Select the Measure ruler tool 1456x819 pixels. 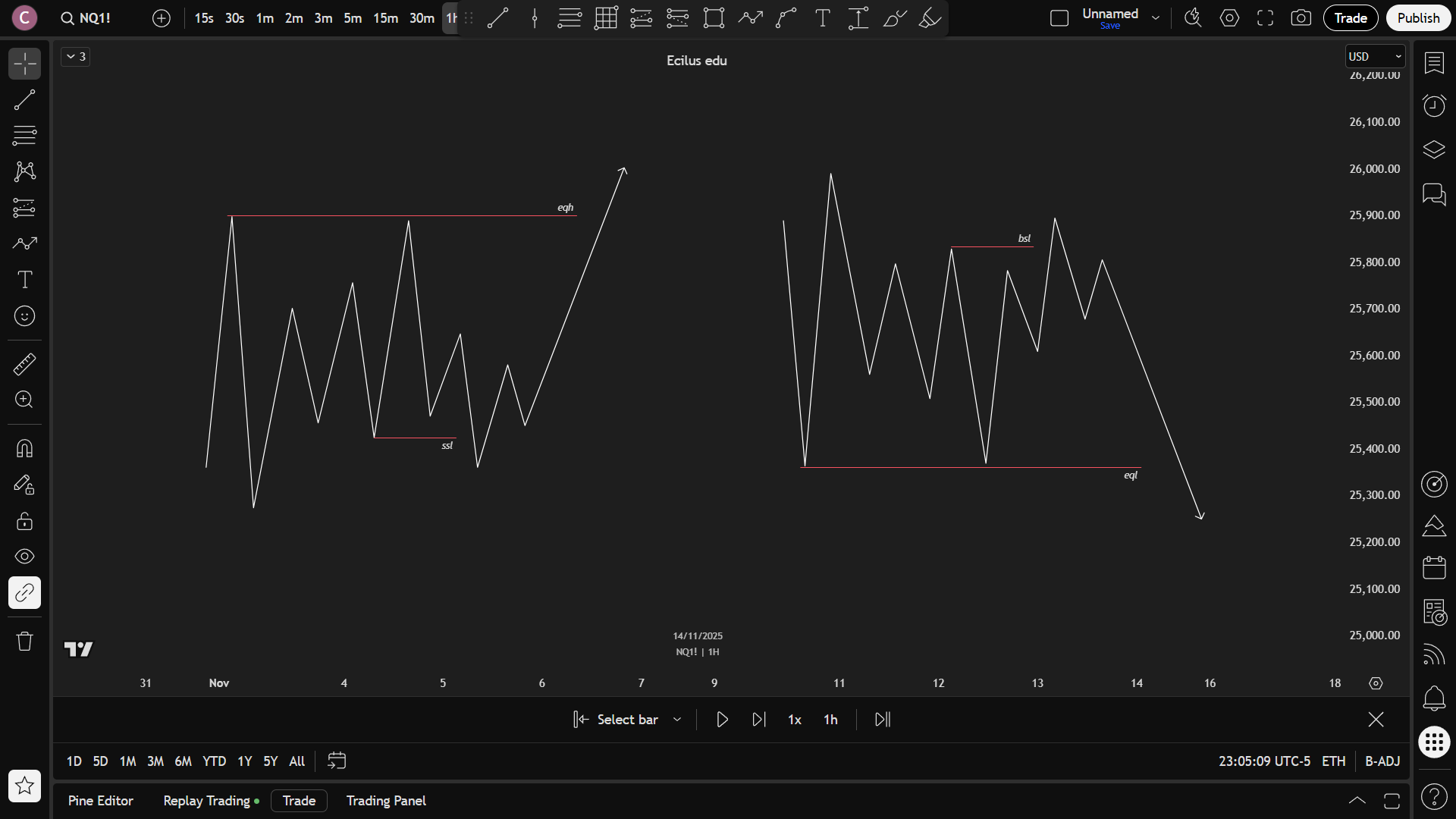click(24, 365)
